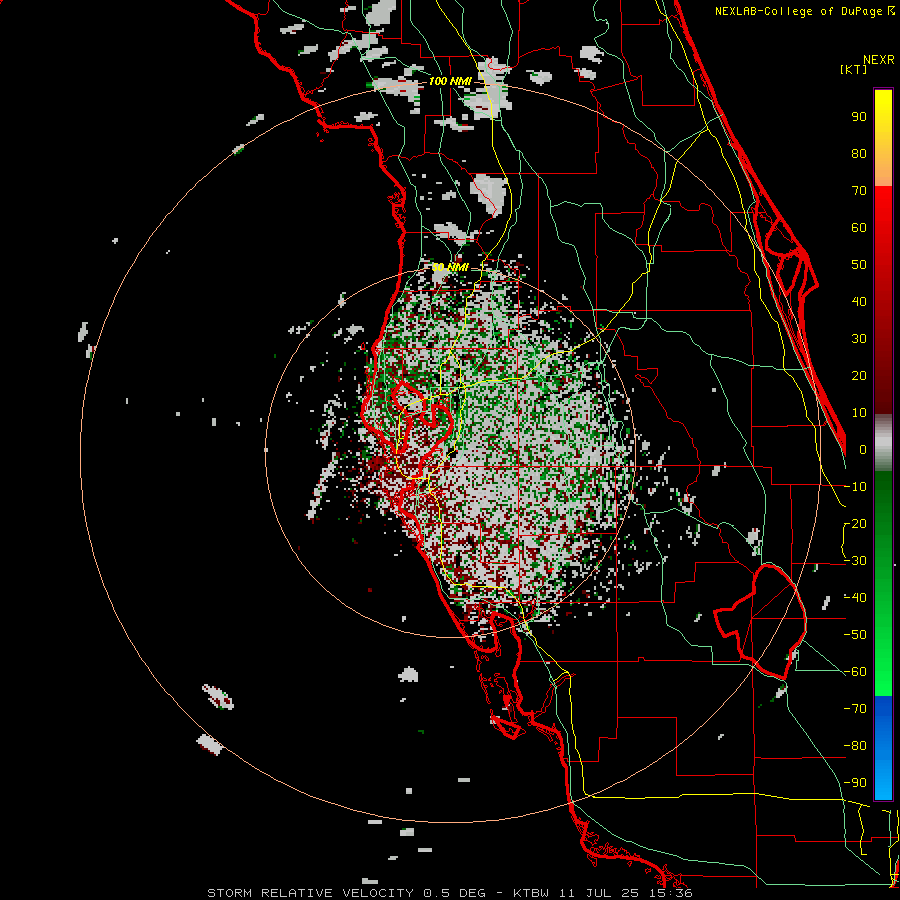Click the 0.5 DEG elevation angle text

[x=455, y=893]
